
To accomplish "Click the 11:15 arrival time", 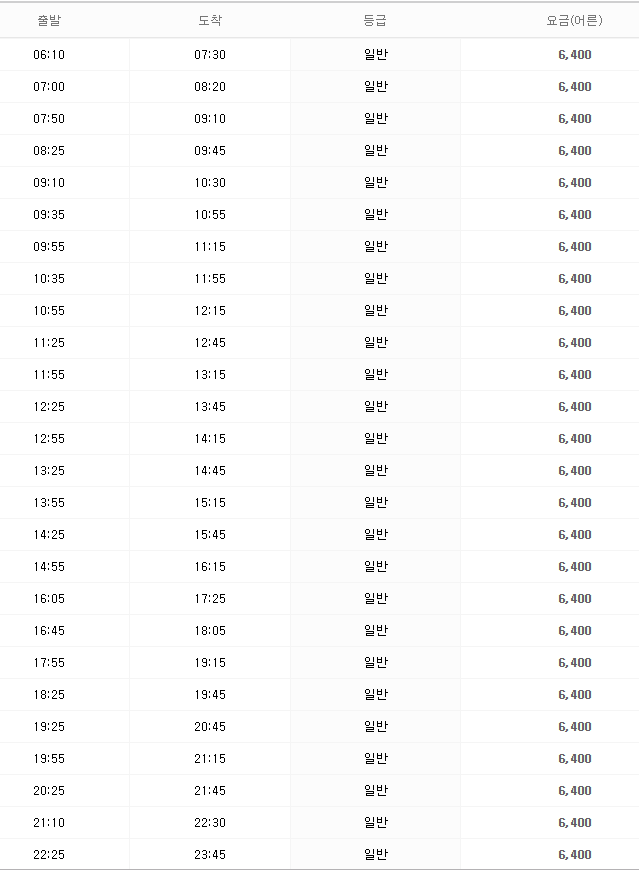I will [x=210, y=246].
